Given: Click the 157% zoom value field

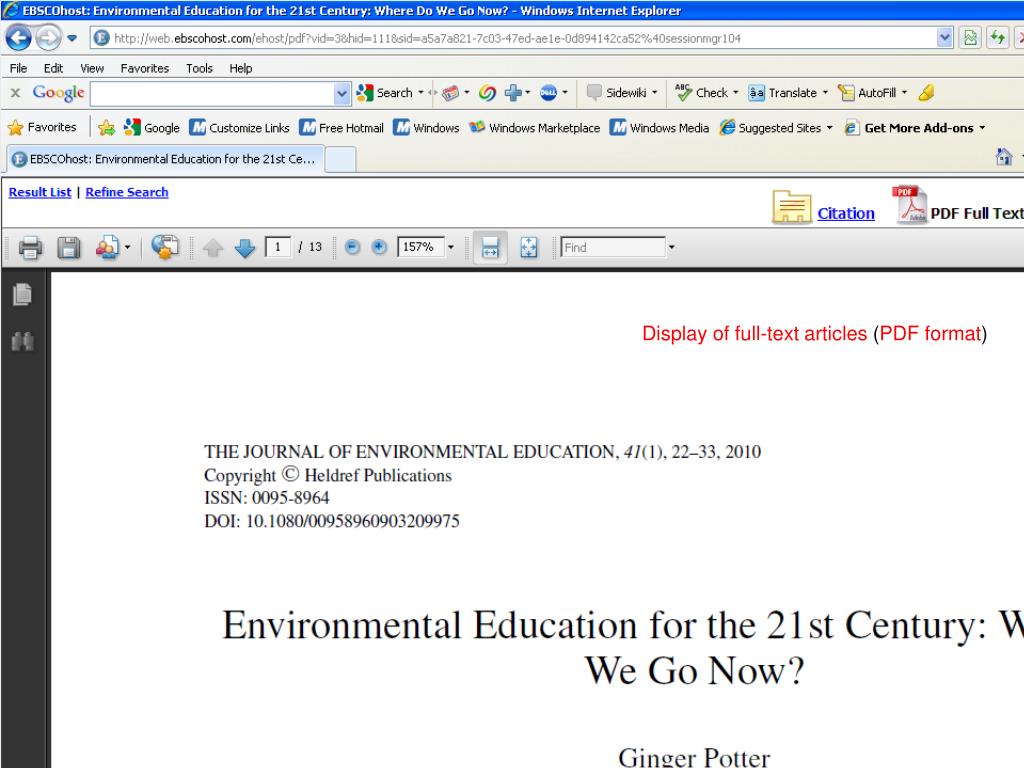Looking at the screenshot, I should pos(421,247).
